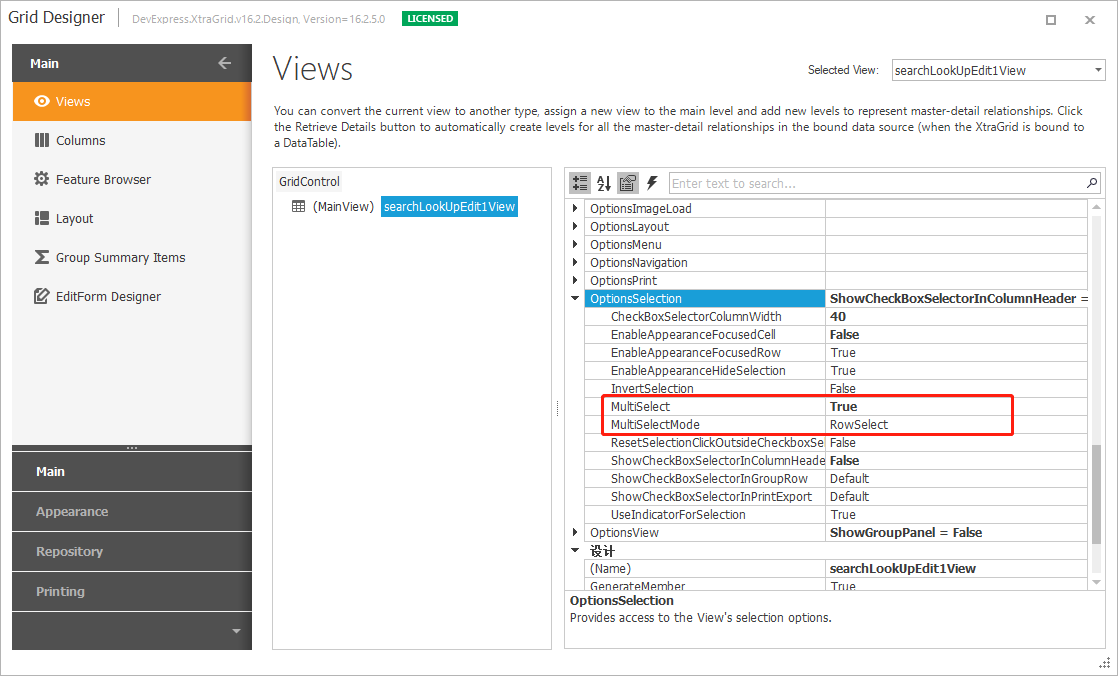The width and height of the screenshot is (1118, 676).
Task: Click the MainView grid icon
Action: [x=299, y=207]
